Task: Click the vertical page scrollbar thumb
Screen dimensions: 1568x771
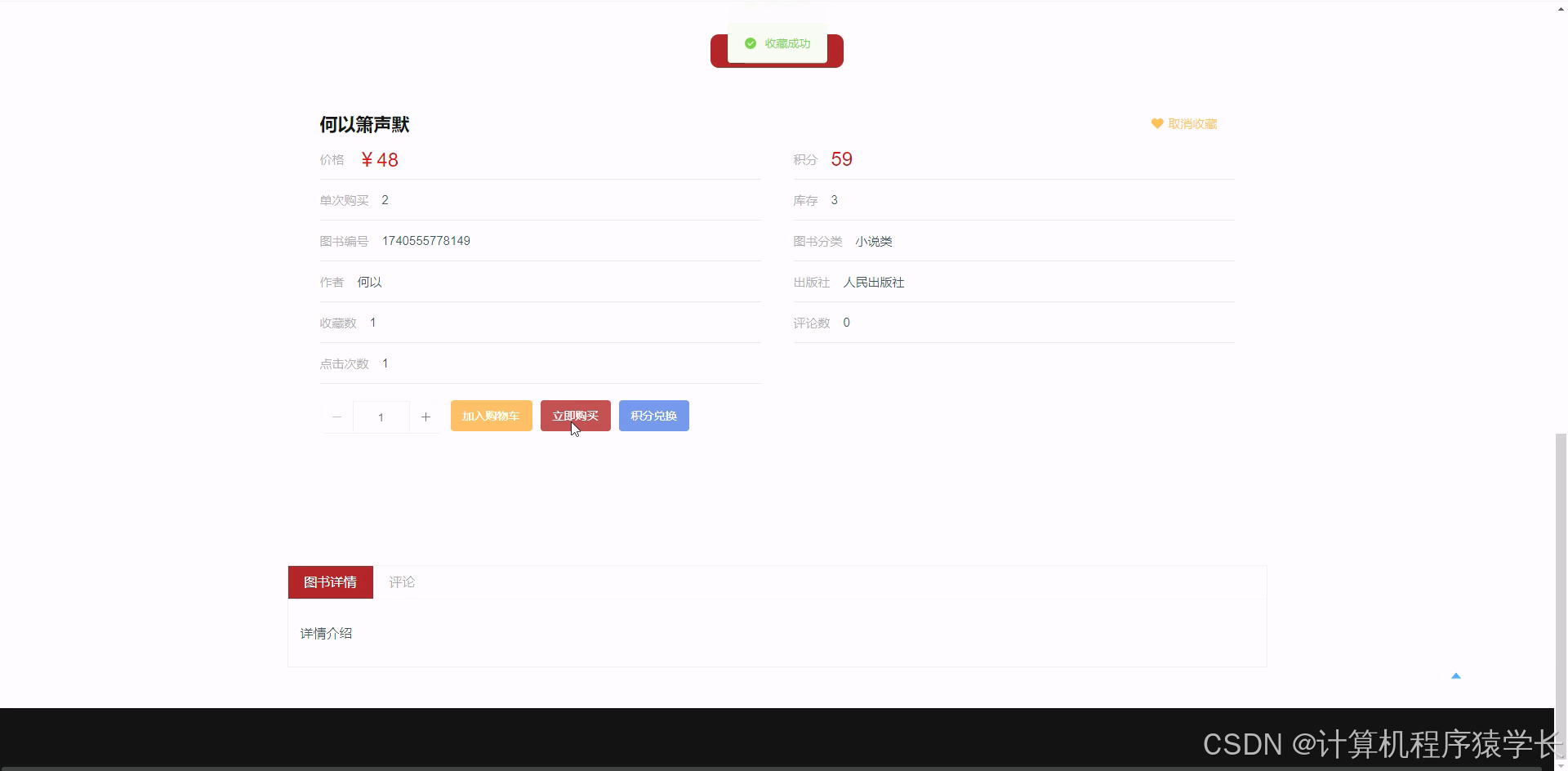Action: click(x=1561, y=596)
